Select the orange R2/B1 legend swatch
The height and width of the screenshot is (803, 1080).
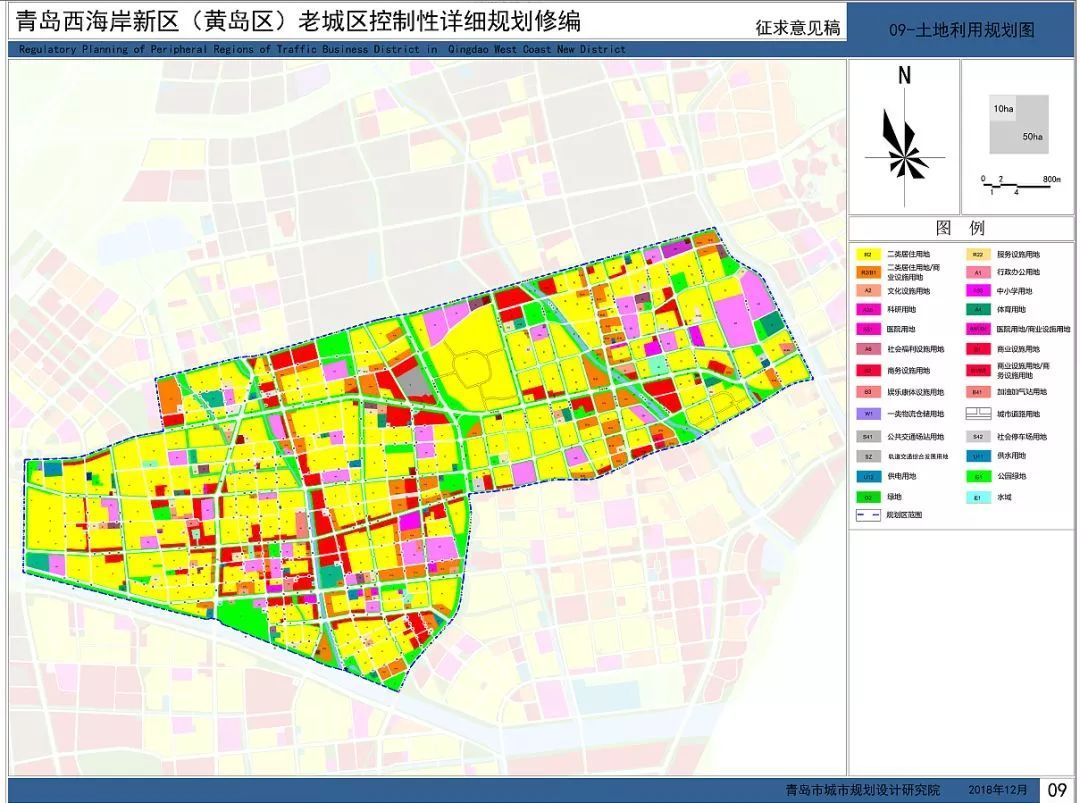pos(868,273)
